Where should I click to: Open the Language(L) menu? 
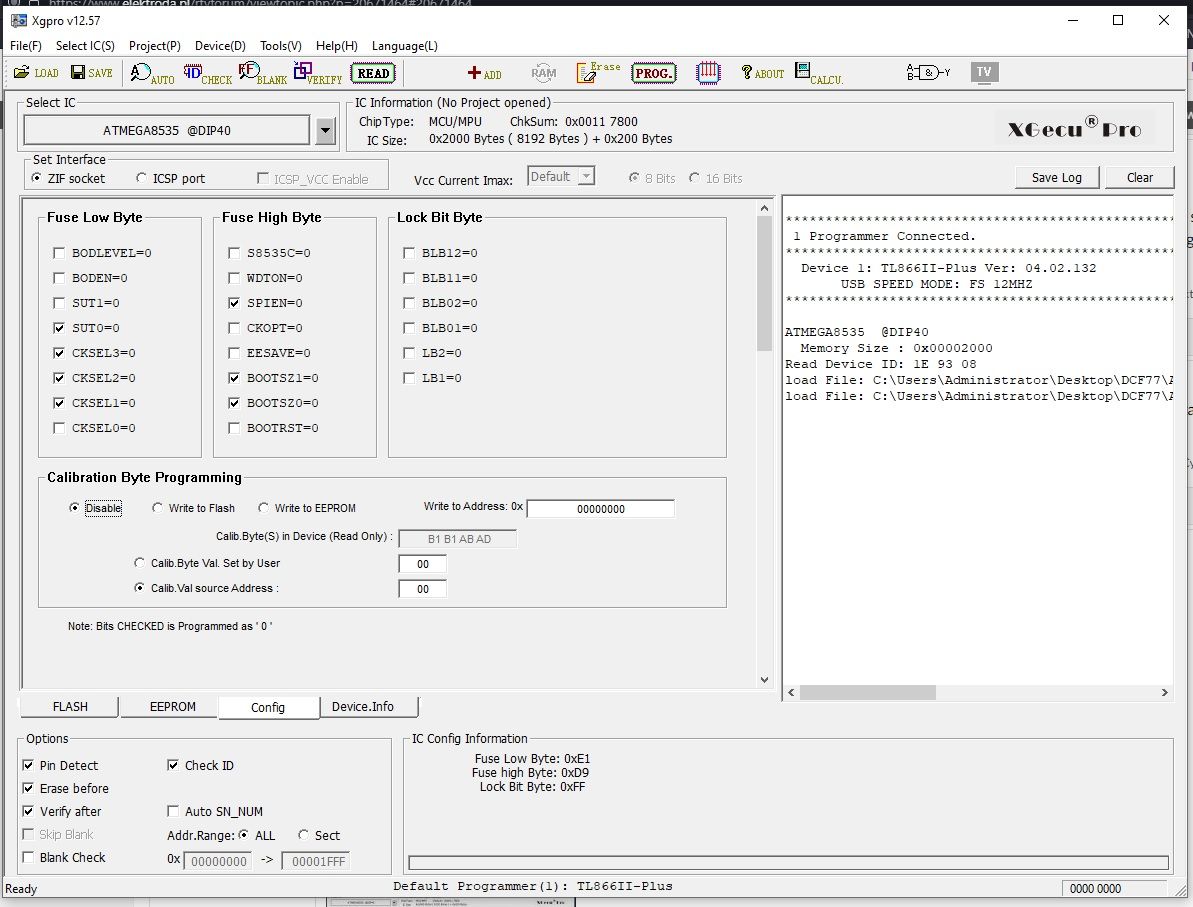pyautogui.click(x=404, y=46)
